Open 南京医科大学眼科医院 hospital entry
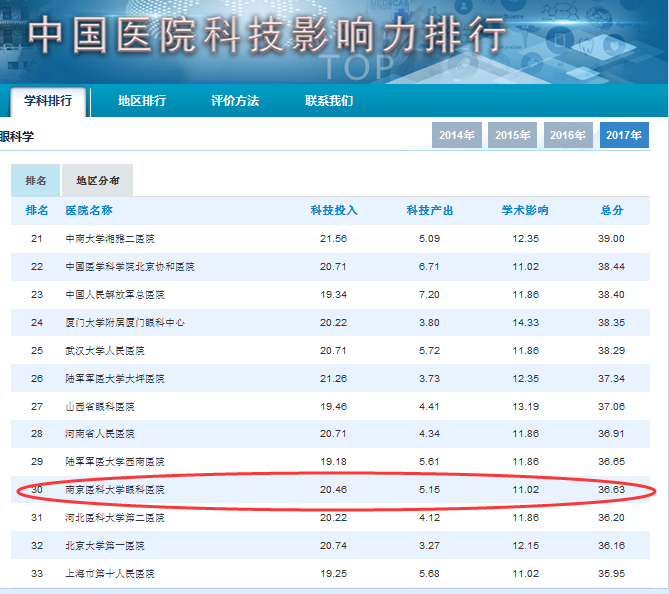The width and height of the screenshot is (669, 594). (115, 491)
